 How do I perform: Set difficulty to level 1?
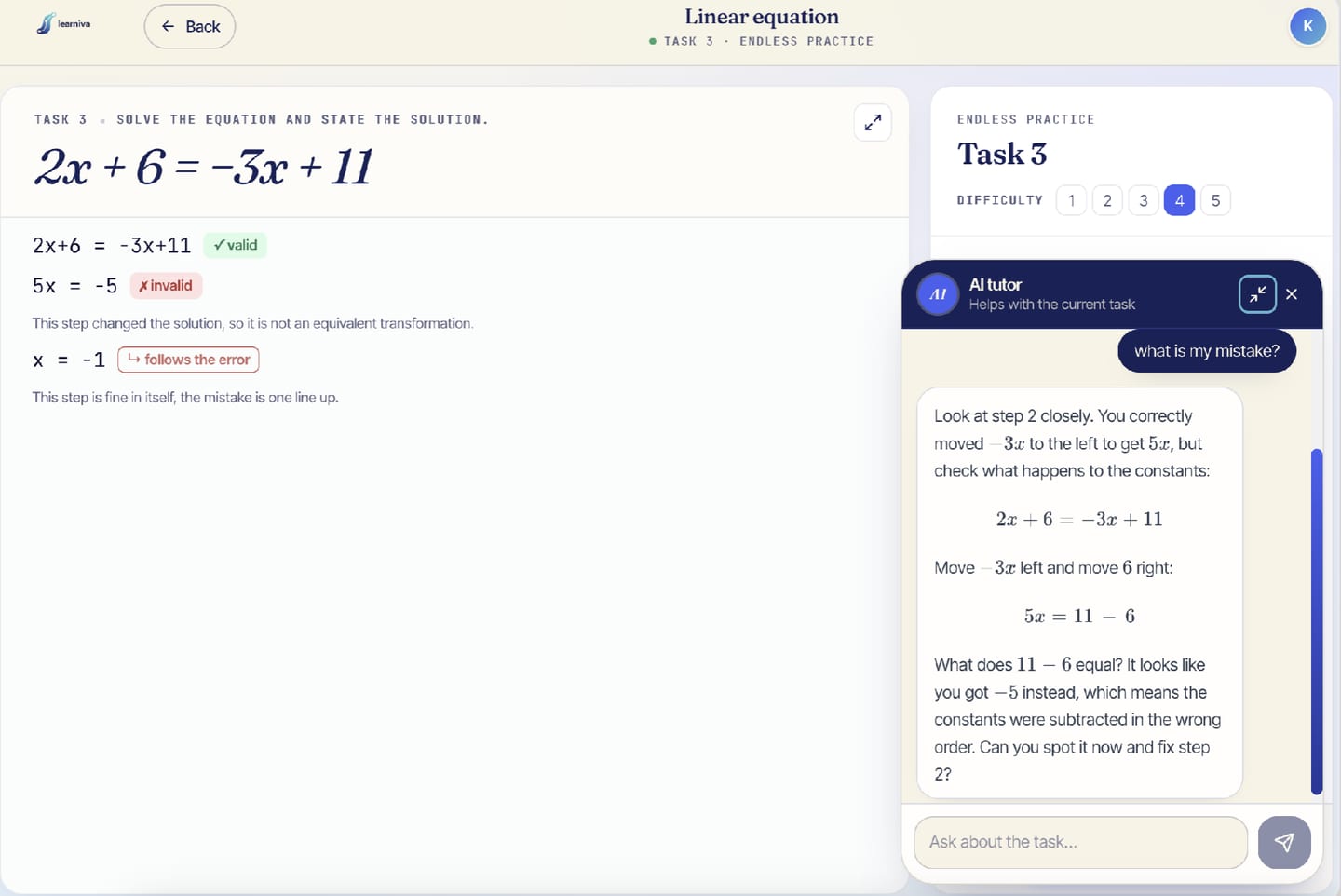[1072, 200]
